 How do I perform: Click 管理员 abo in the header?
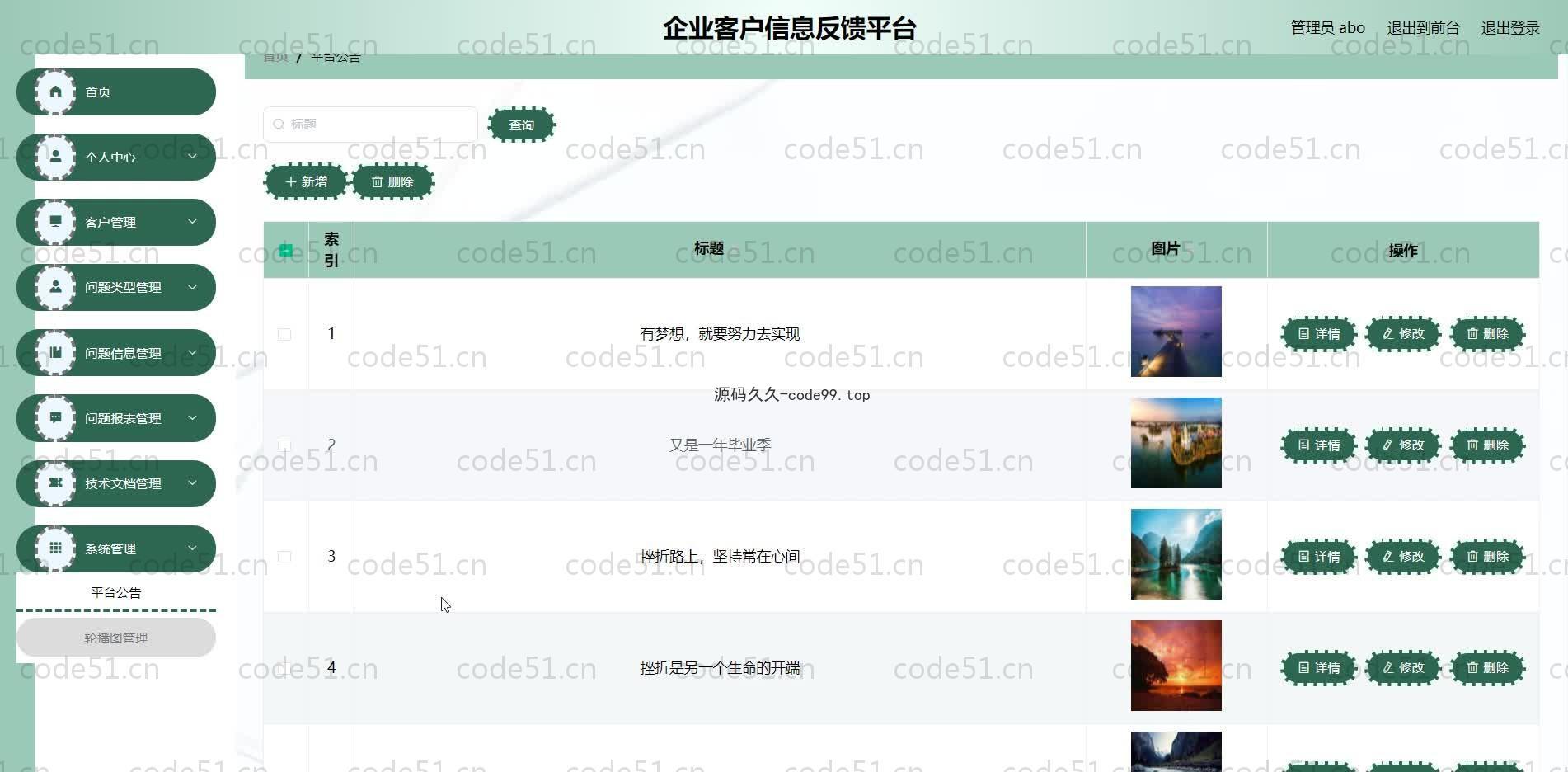1327,28
